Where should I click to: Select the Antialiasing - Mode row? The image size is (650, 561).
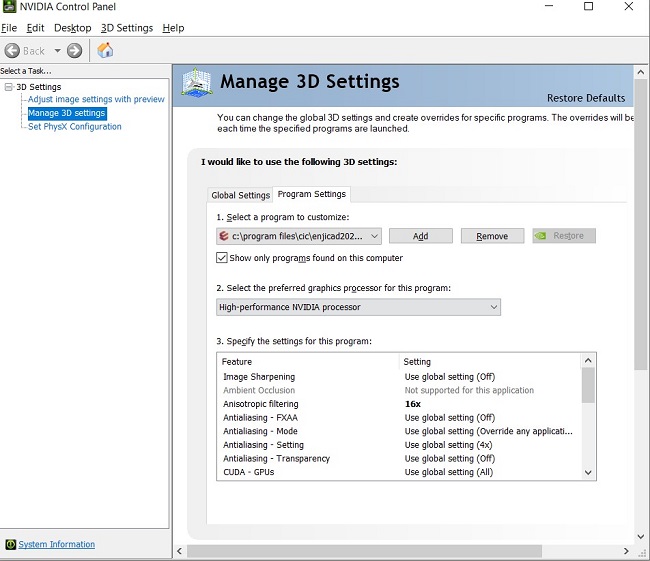click(x=398, y=431)
